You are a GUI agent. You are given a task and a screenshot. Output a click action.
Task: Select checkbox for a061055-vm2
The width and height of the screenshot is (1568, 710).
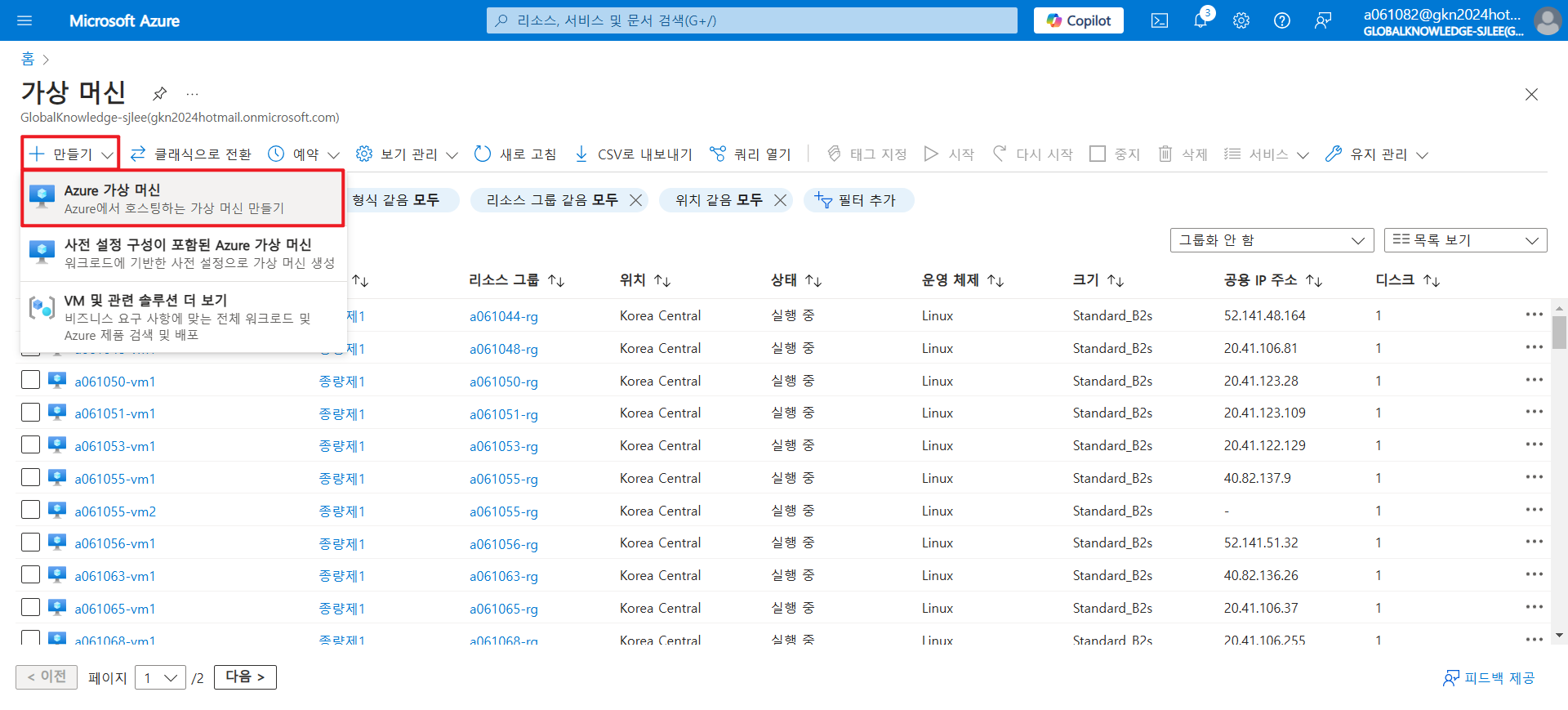tap(30, 510)
